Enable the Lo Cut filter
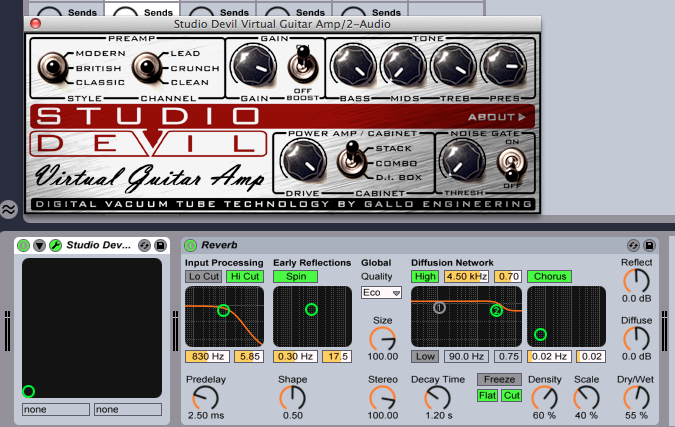This screenshot has width=675, height=427. [204, 276]
